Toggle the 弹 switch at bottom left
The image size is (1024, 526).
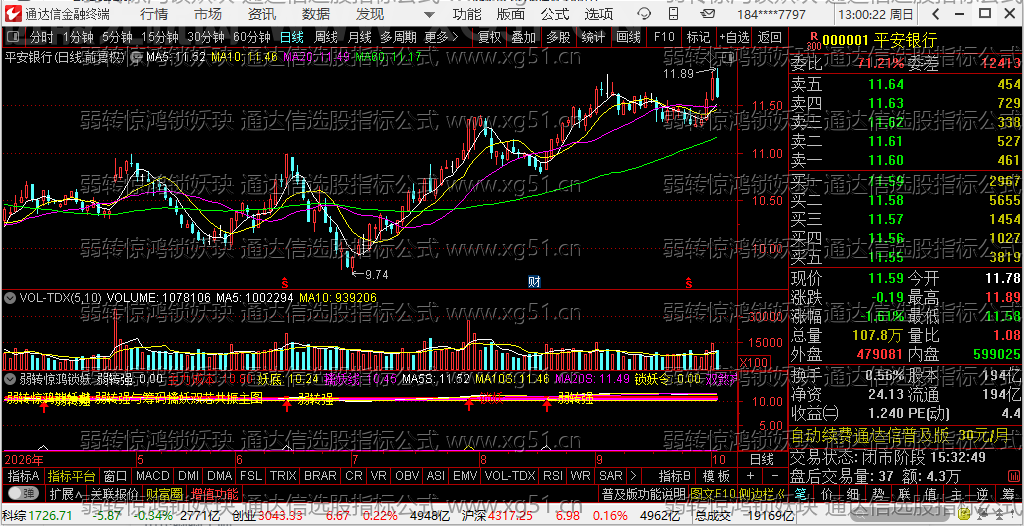[x=23, y=492]
